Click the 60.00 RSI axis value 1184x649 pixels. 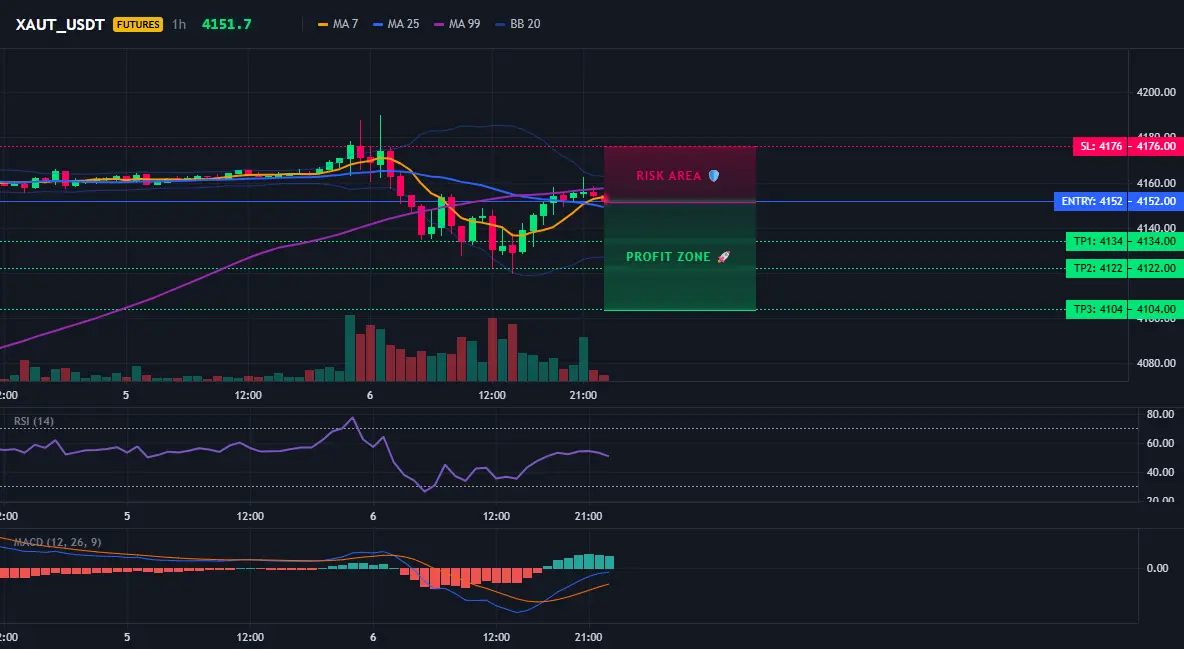tap(1160, 443)
